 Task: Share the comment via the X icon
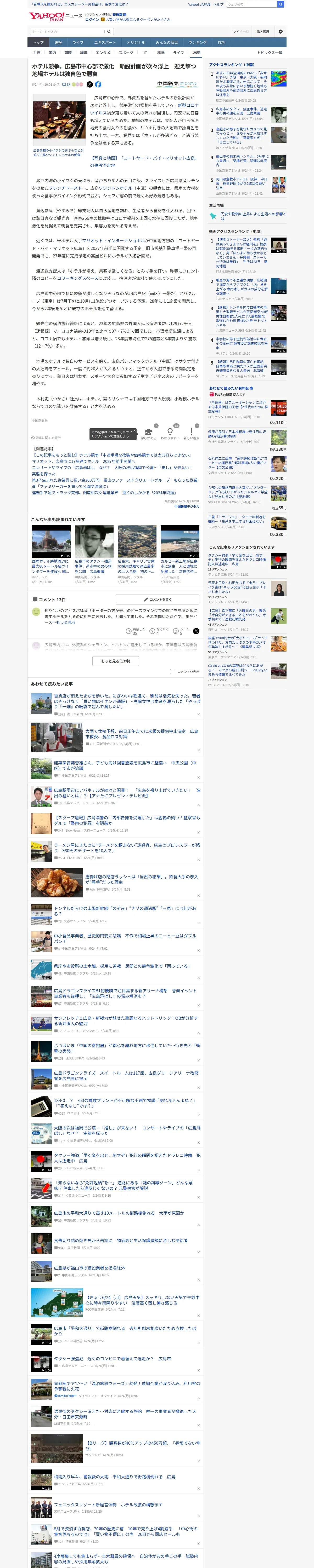click(x=196, y=631)
